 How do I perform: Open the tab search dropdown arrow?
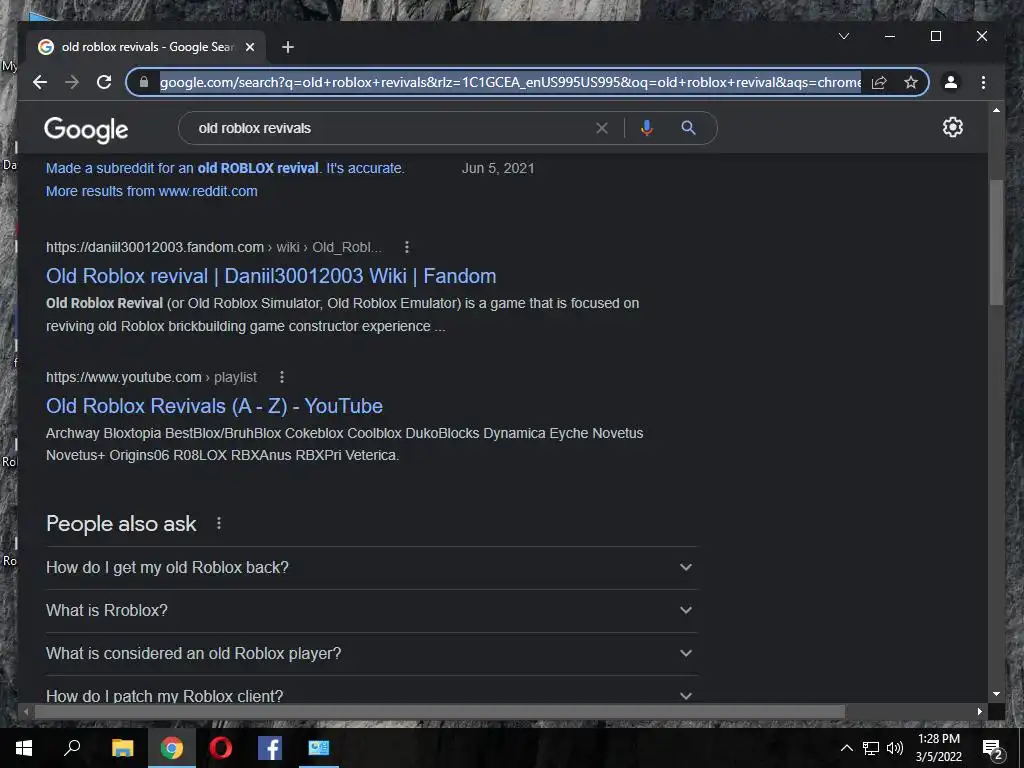pos(844,36)
